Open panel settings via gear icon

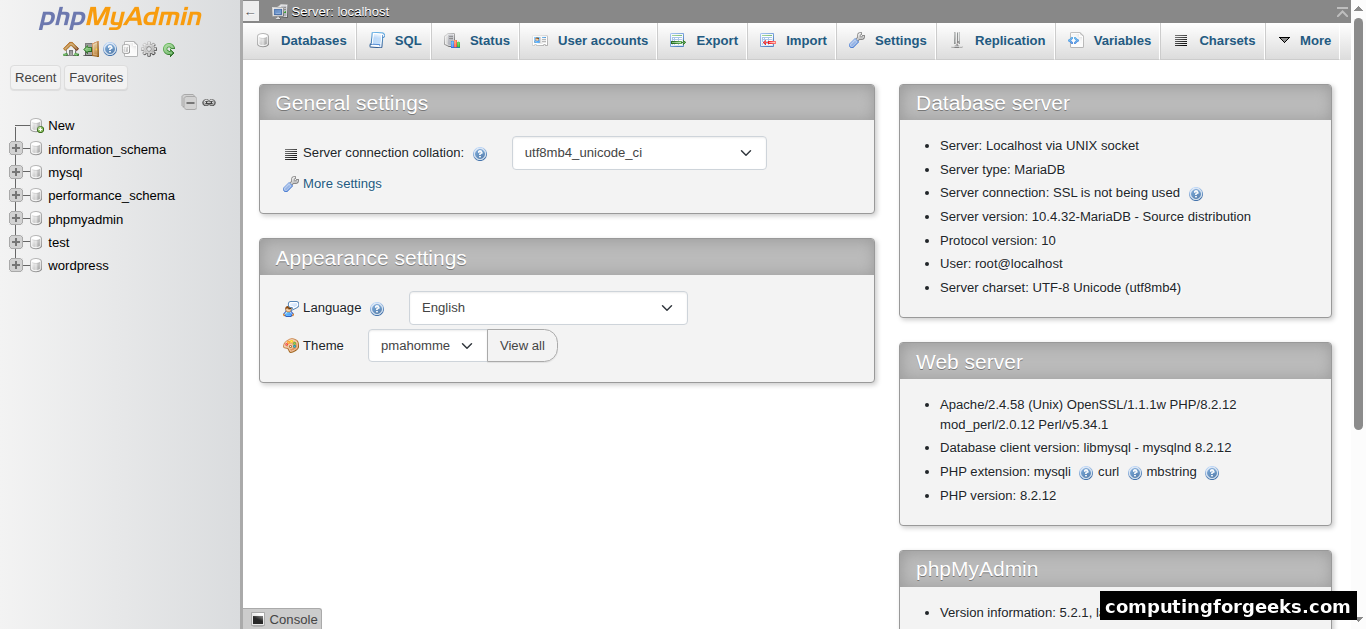[x=148, y=49]
